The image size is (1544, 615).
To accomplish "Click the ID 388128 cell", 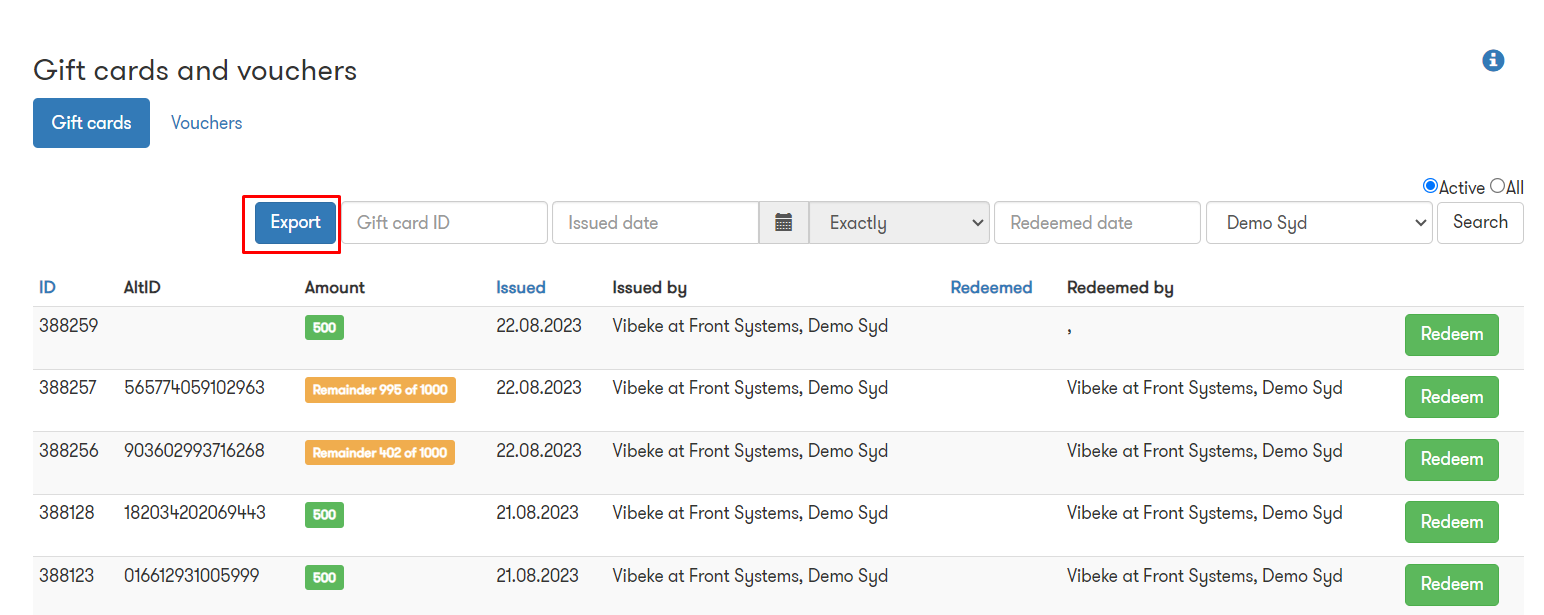I will click(67, 513).
